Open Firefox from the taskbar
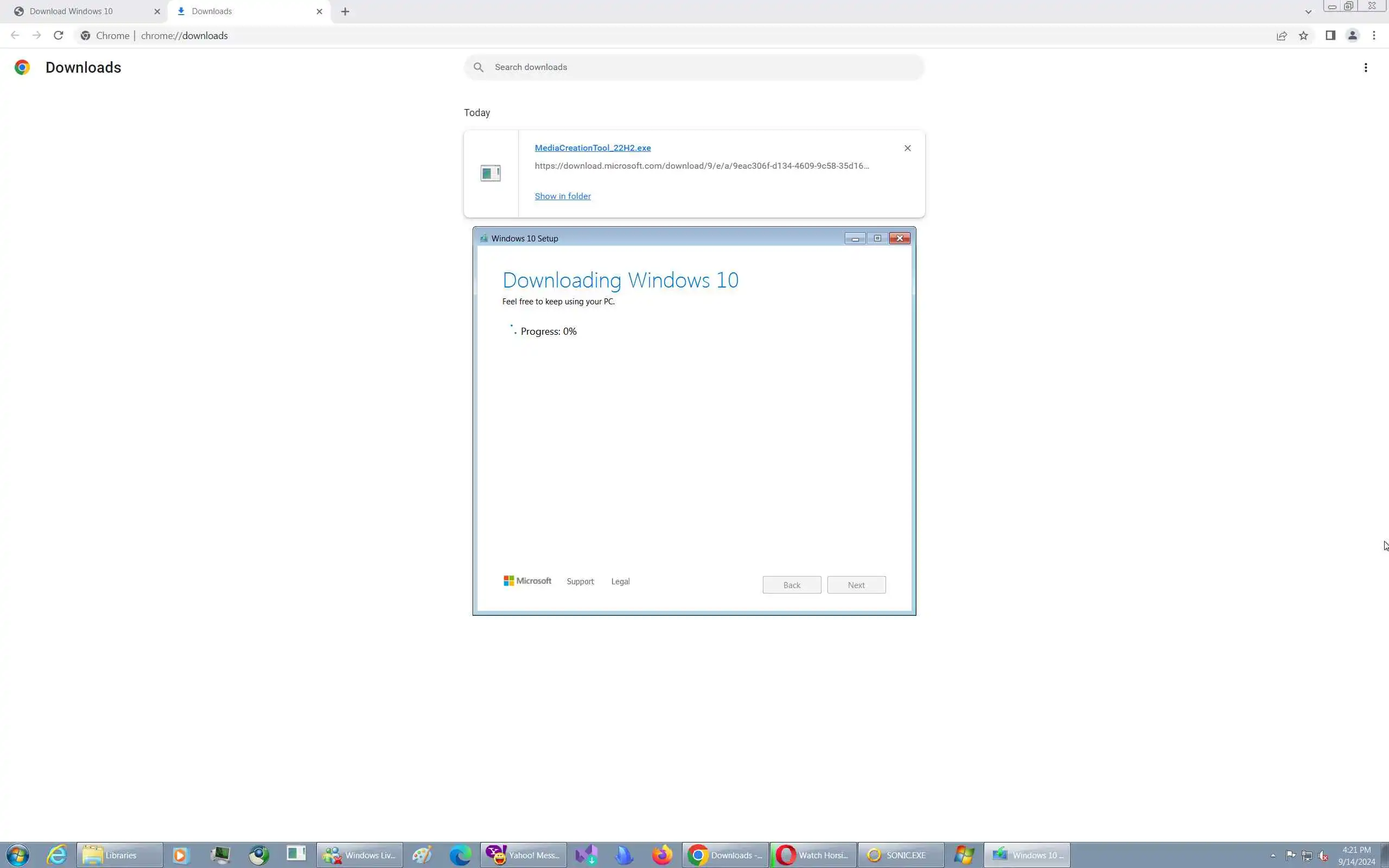The height and width of the screenshot is (868, 1389). pyautogui.click(x=662, y=855)
